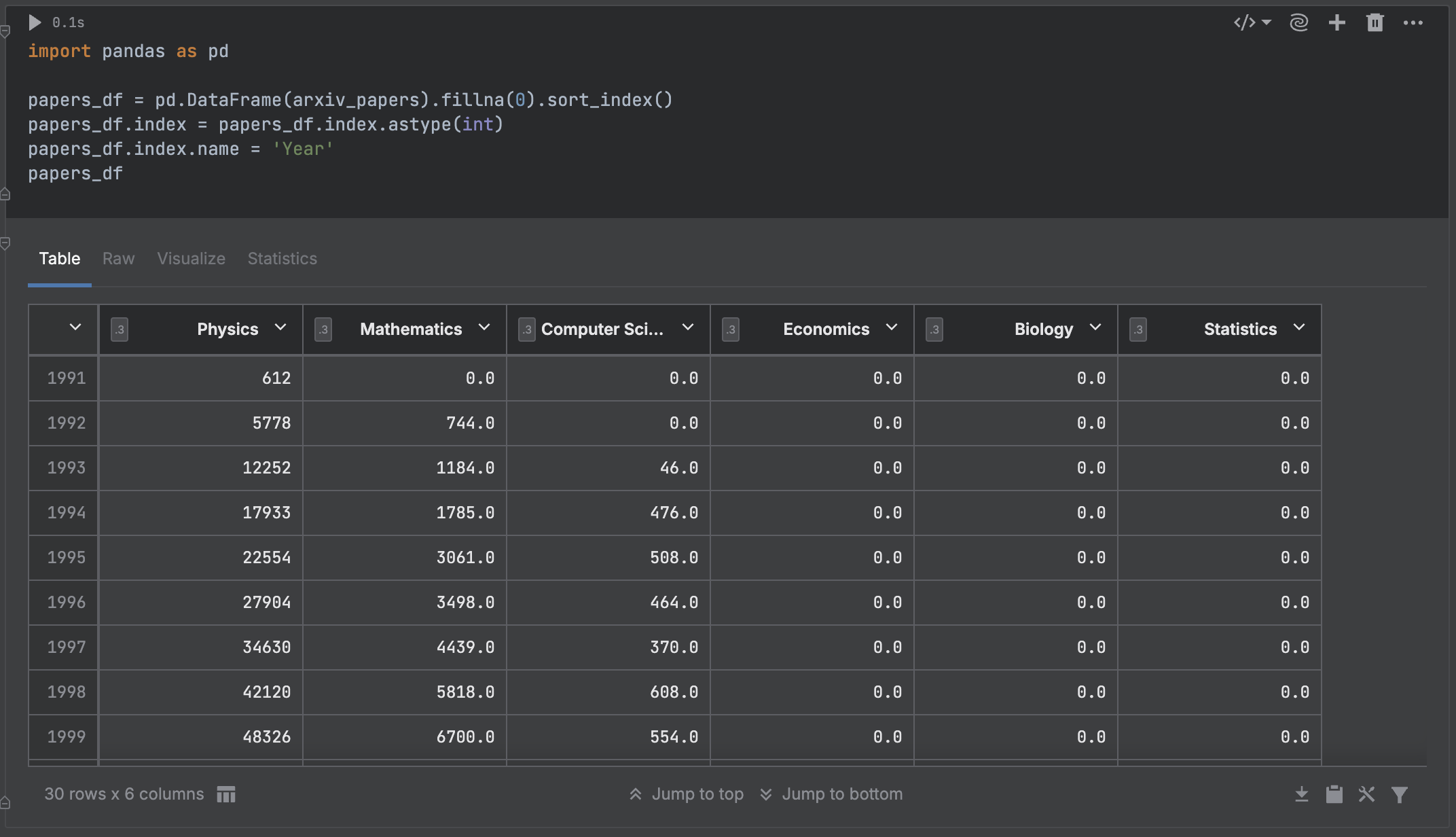Open Economics column header dropdown
The width and height of the screenshot is (1456, 837).
click(x=892, y=328)
